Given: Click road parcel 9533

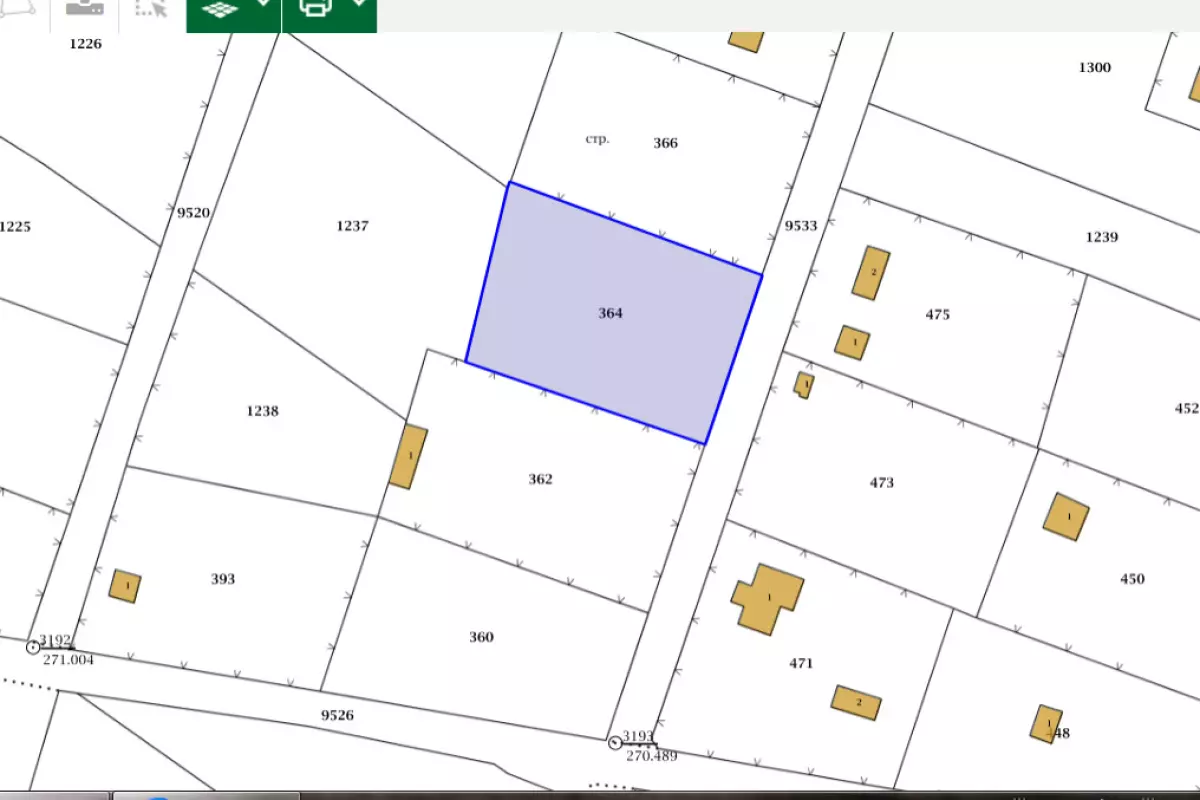Looking at the screenshot, I should coord(800,226).
